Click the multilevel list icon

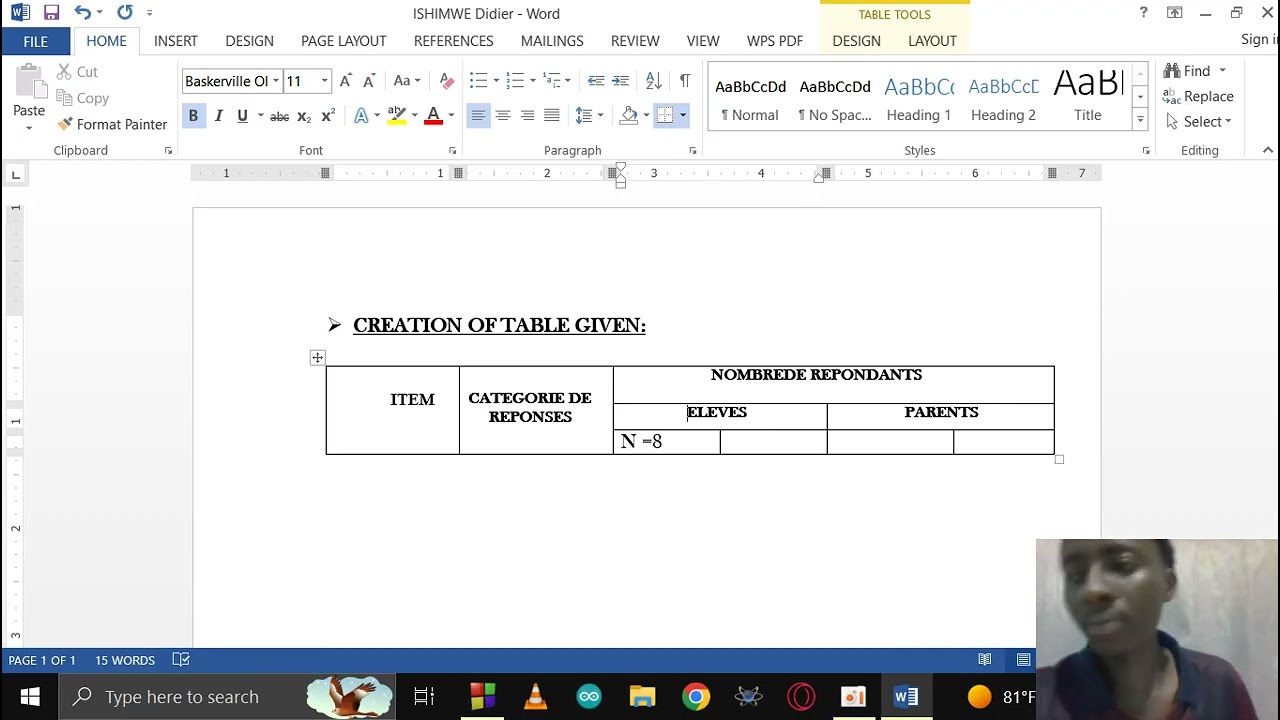tap(552, 81)
